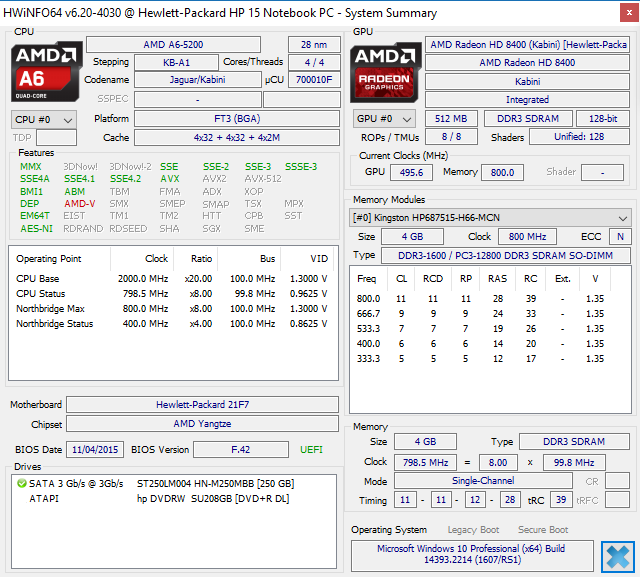Click the AES-NI feature flag
The image size is (640, 577).
[x=36, y=229]
